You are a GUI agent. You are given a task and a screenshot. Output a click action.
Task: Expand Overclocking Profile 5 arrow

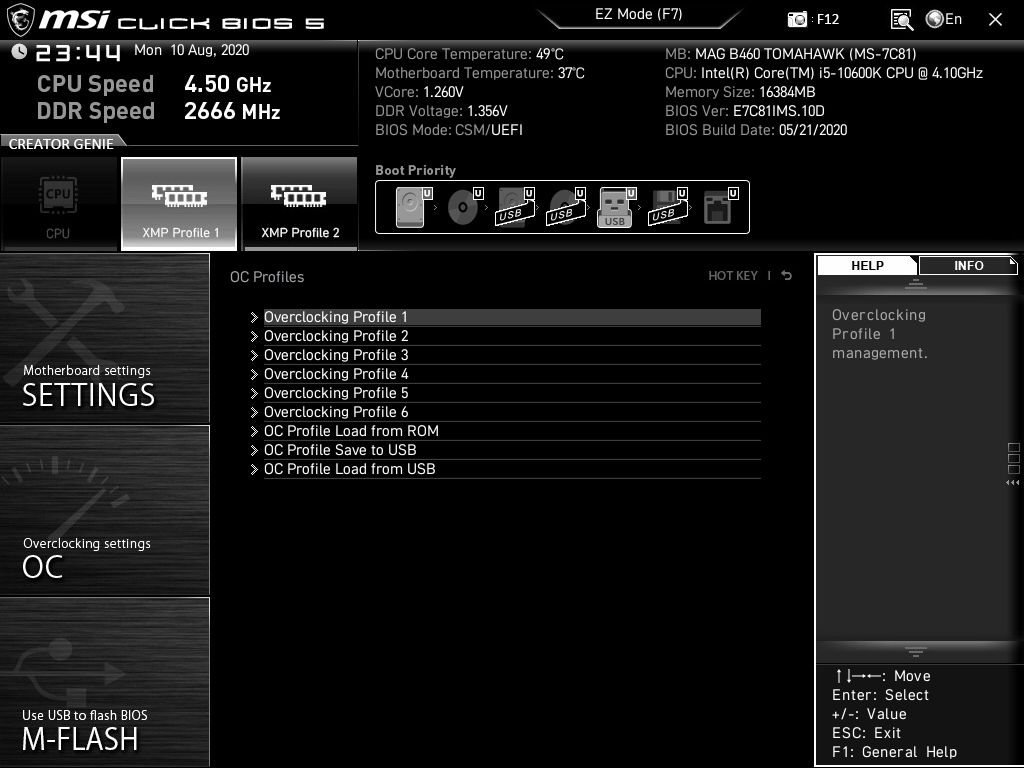[x=254, y=393]
